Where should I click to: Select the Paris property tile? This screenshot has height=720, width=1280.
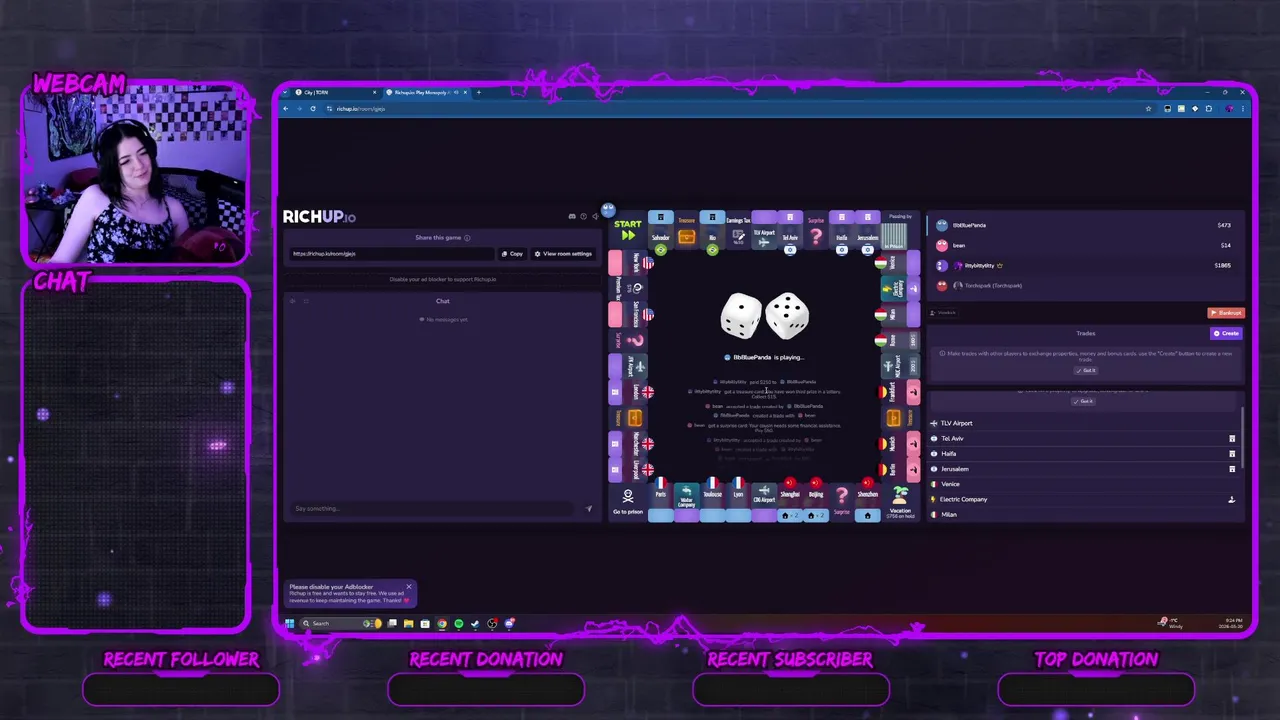[660, 501]
